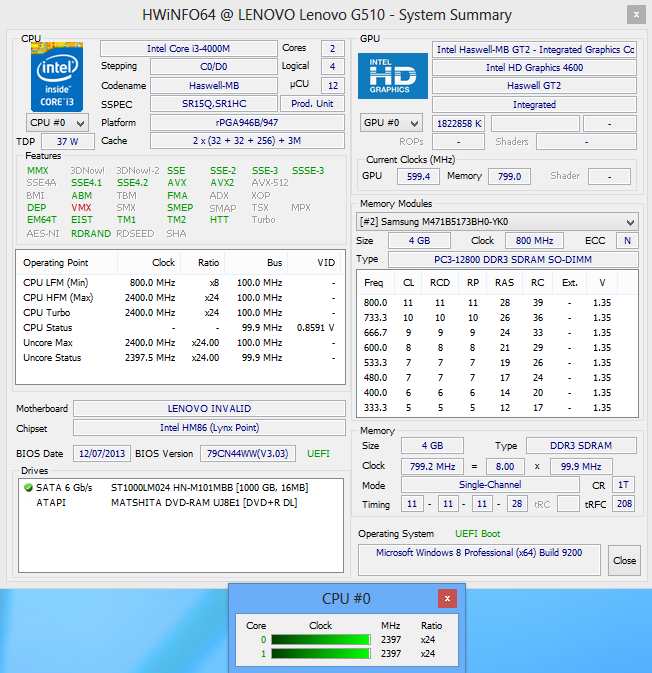Image resolution: width=652 pixels, height=673 pixels.
Task: Select the CPU LFM (Min) row
Action: click(180, 283)
